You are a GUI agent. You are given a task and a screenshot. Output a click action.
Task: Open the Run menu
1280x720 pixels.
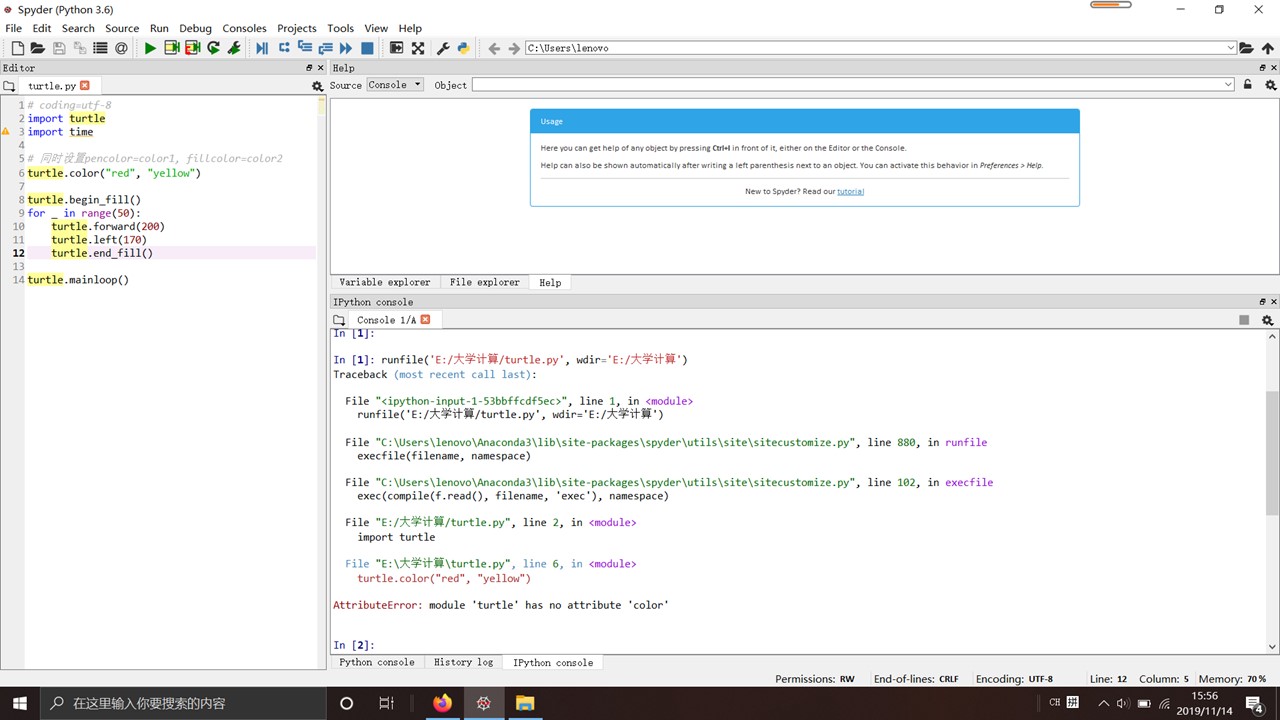(159, 28)
